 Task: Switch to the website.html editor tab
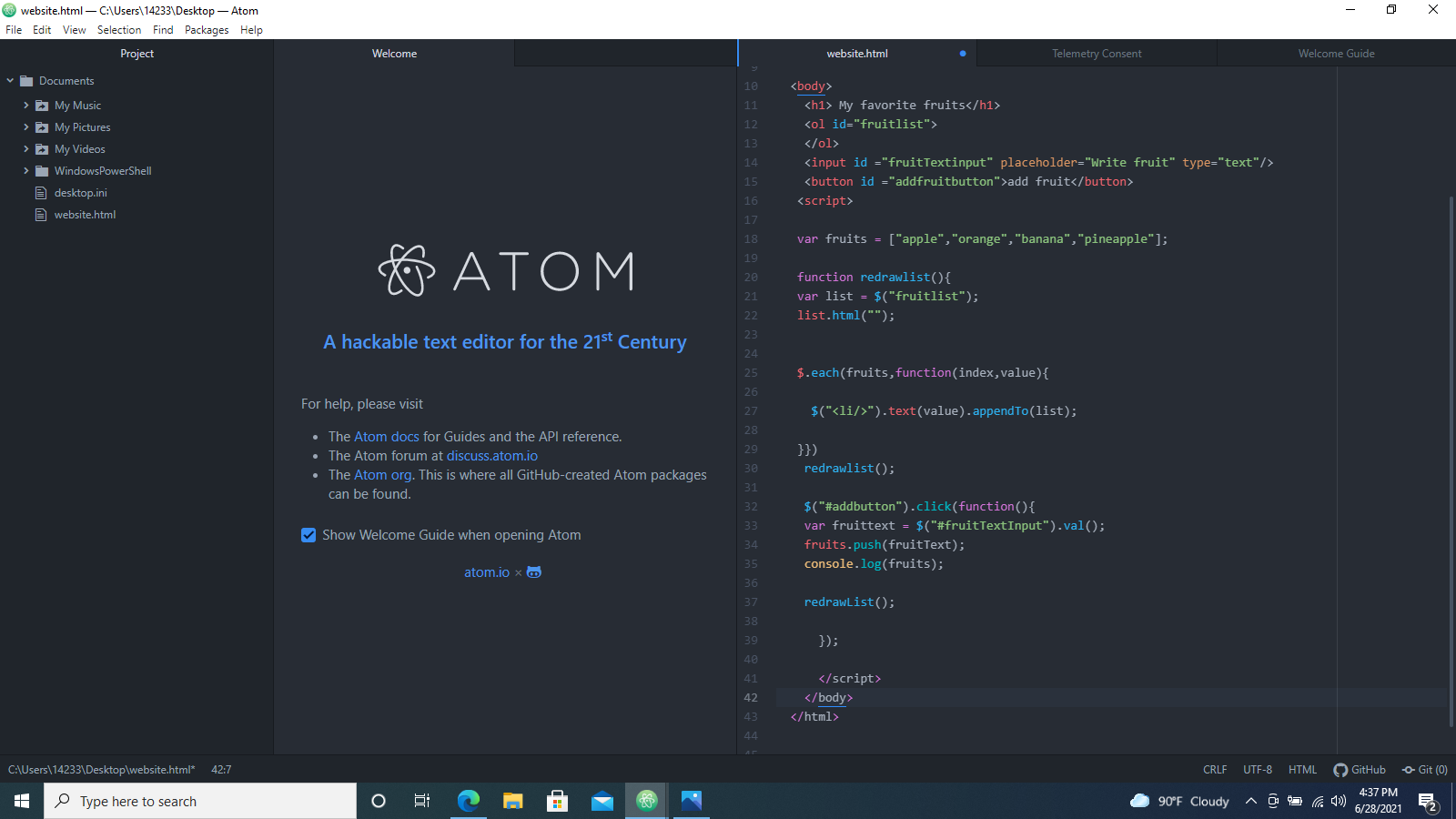857,54
